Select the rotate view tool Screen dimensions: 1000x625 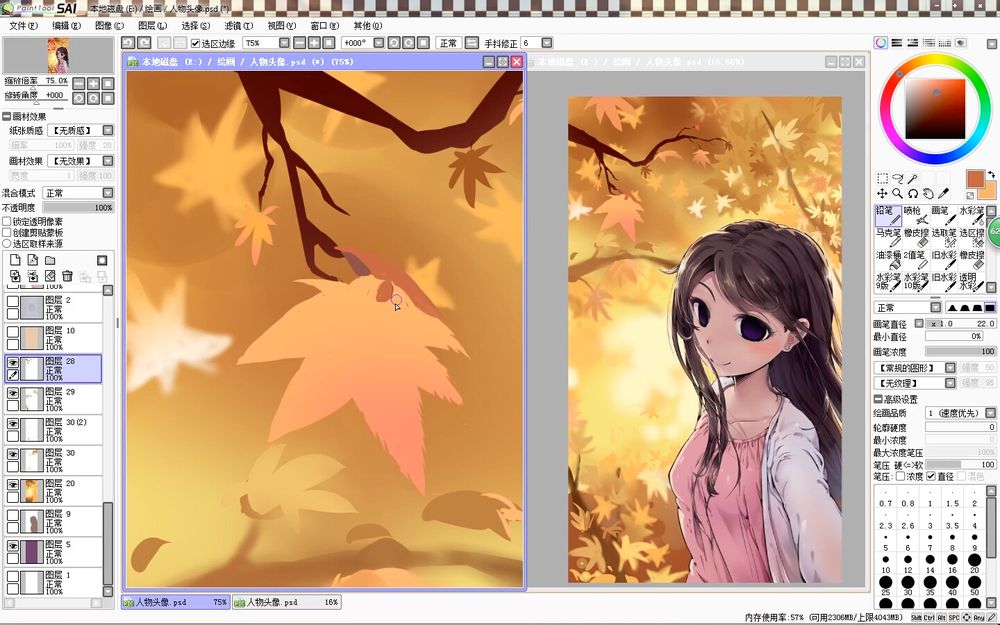point(913,193)
